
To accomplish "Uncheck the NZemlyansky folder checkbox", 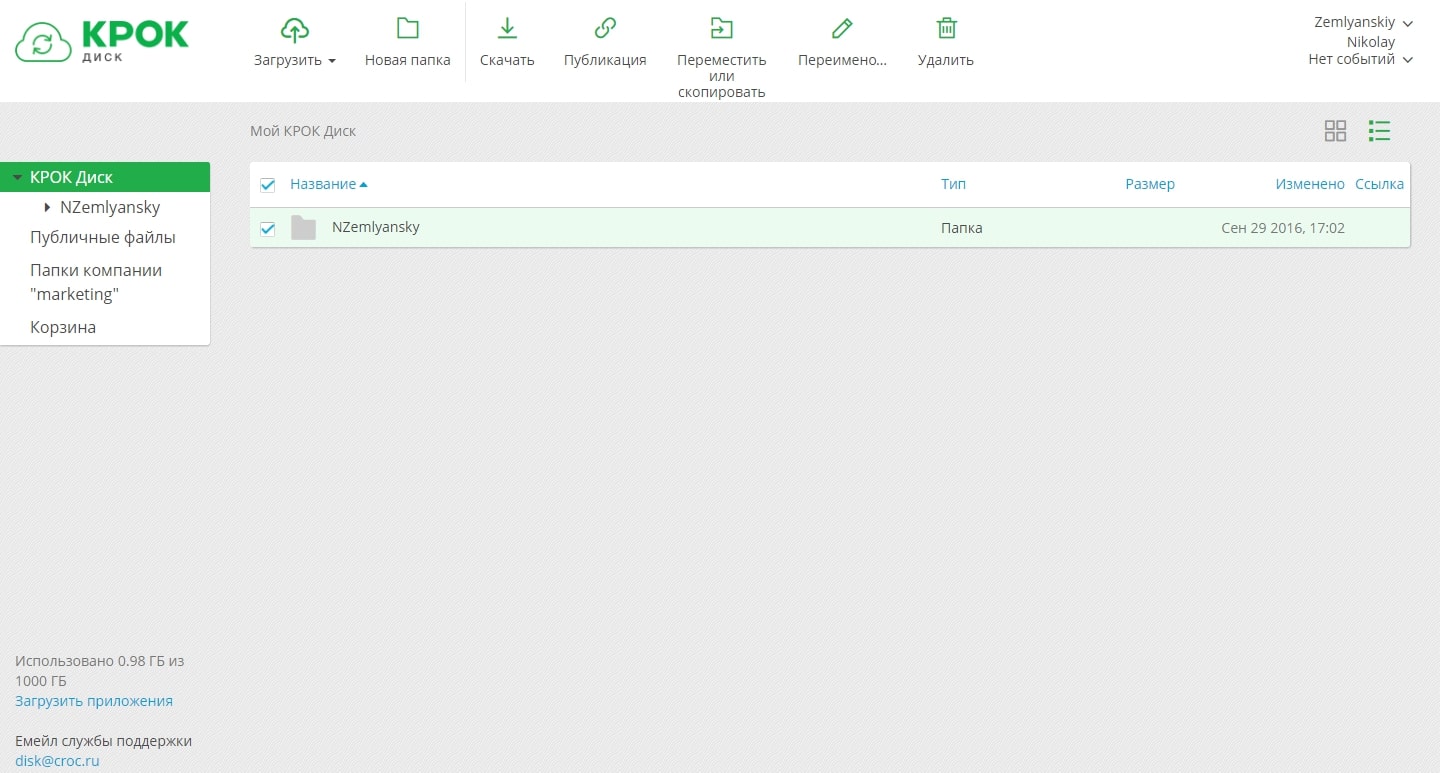I will pos(267,229).
